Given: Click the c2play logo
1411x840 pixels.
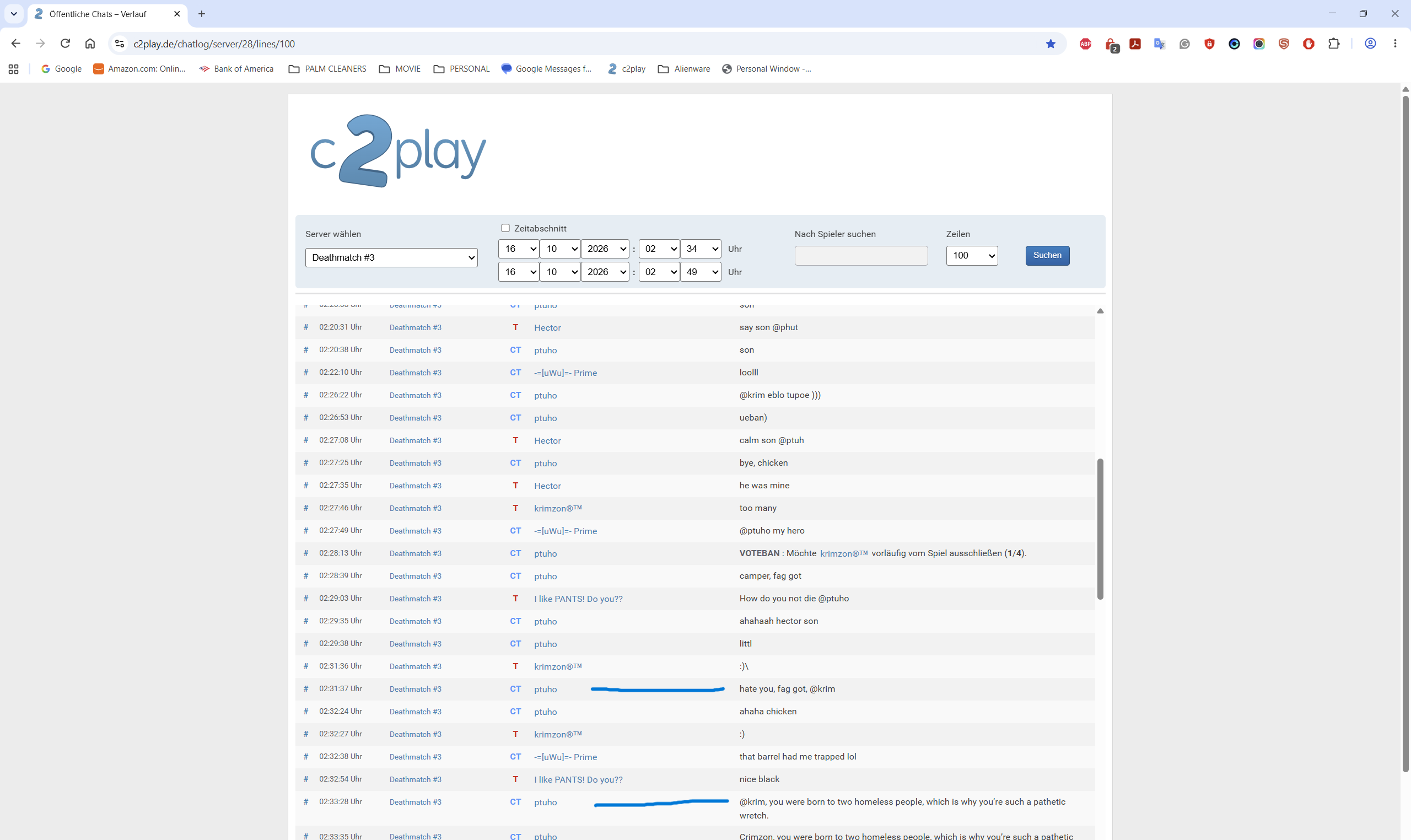Looking at the screenshot, I should (x=398, y=150).
